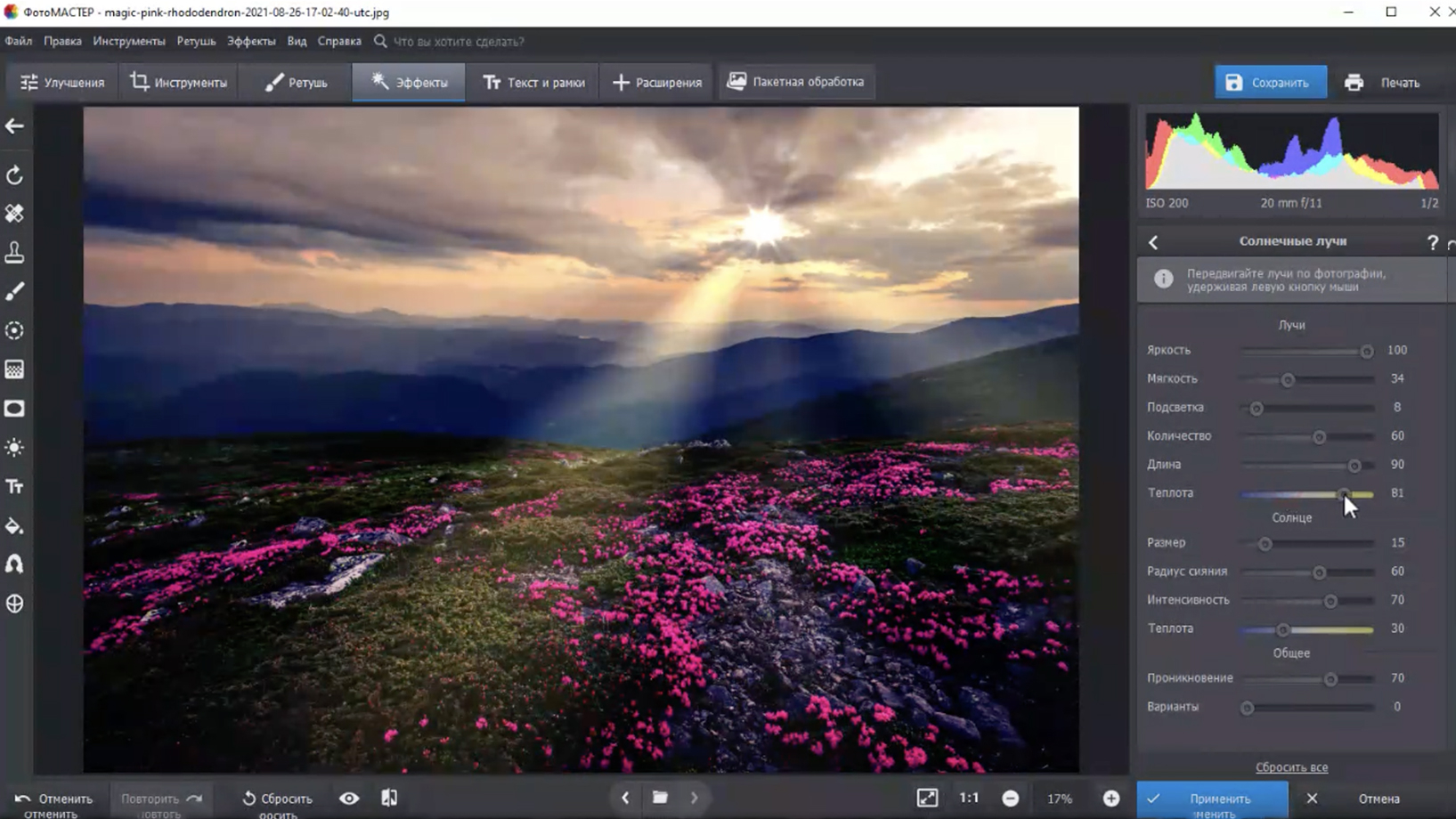Select the vignette tool icon

(15, 409)
